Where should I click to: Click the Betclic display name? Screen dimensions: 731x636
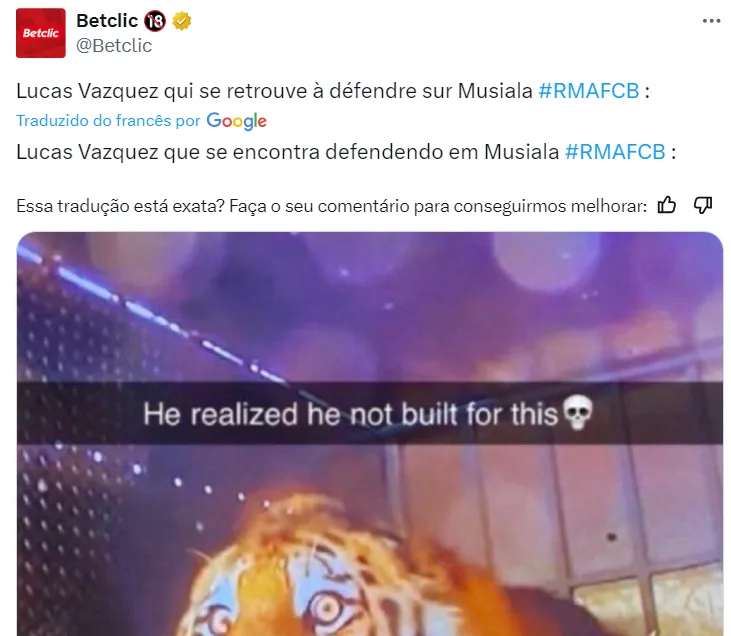coord(107,21)
